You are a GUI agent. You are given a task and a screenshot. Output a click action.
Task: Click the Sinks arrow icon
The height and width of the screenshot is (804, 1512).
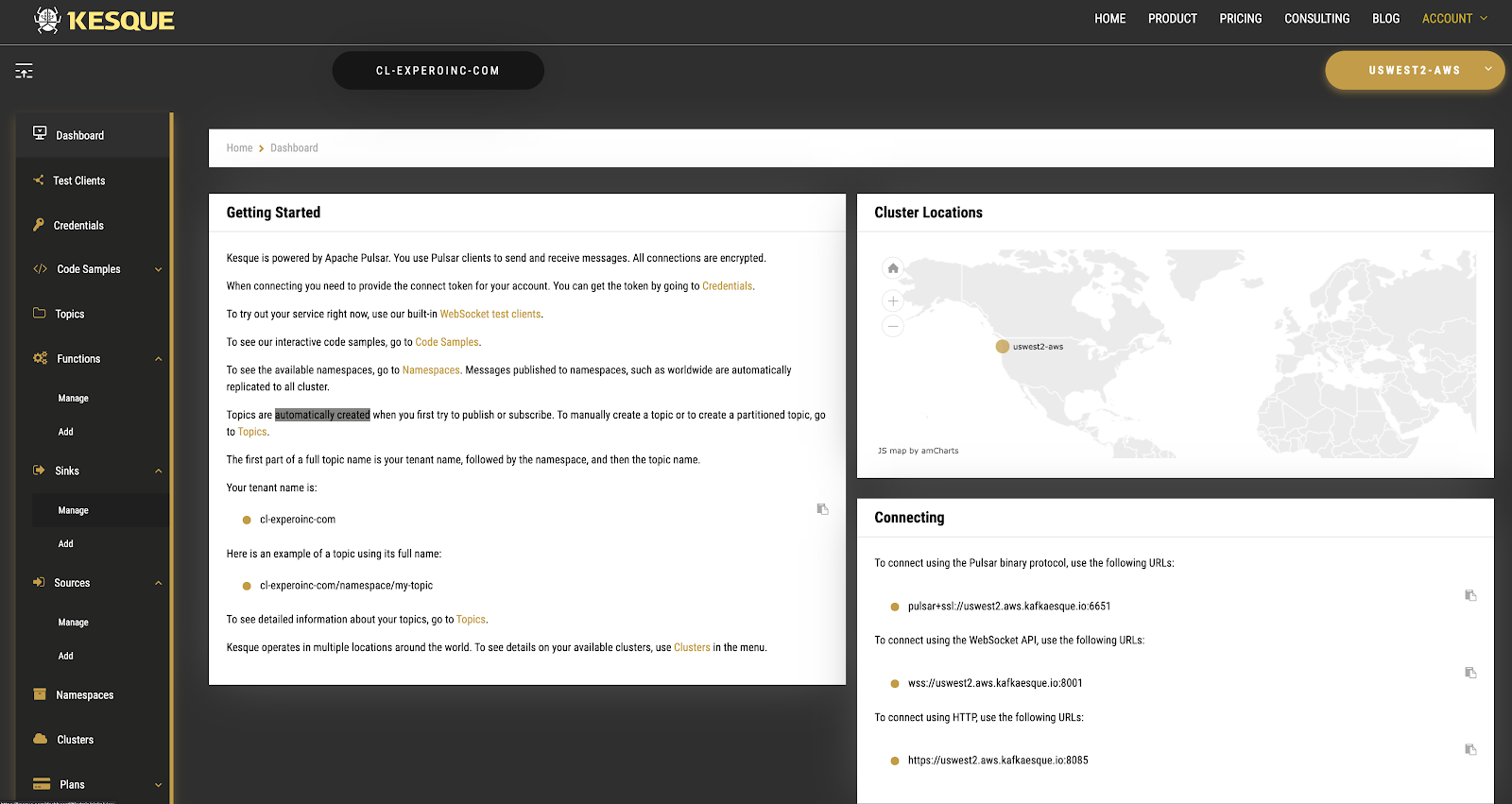[39, 470]
